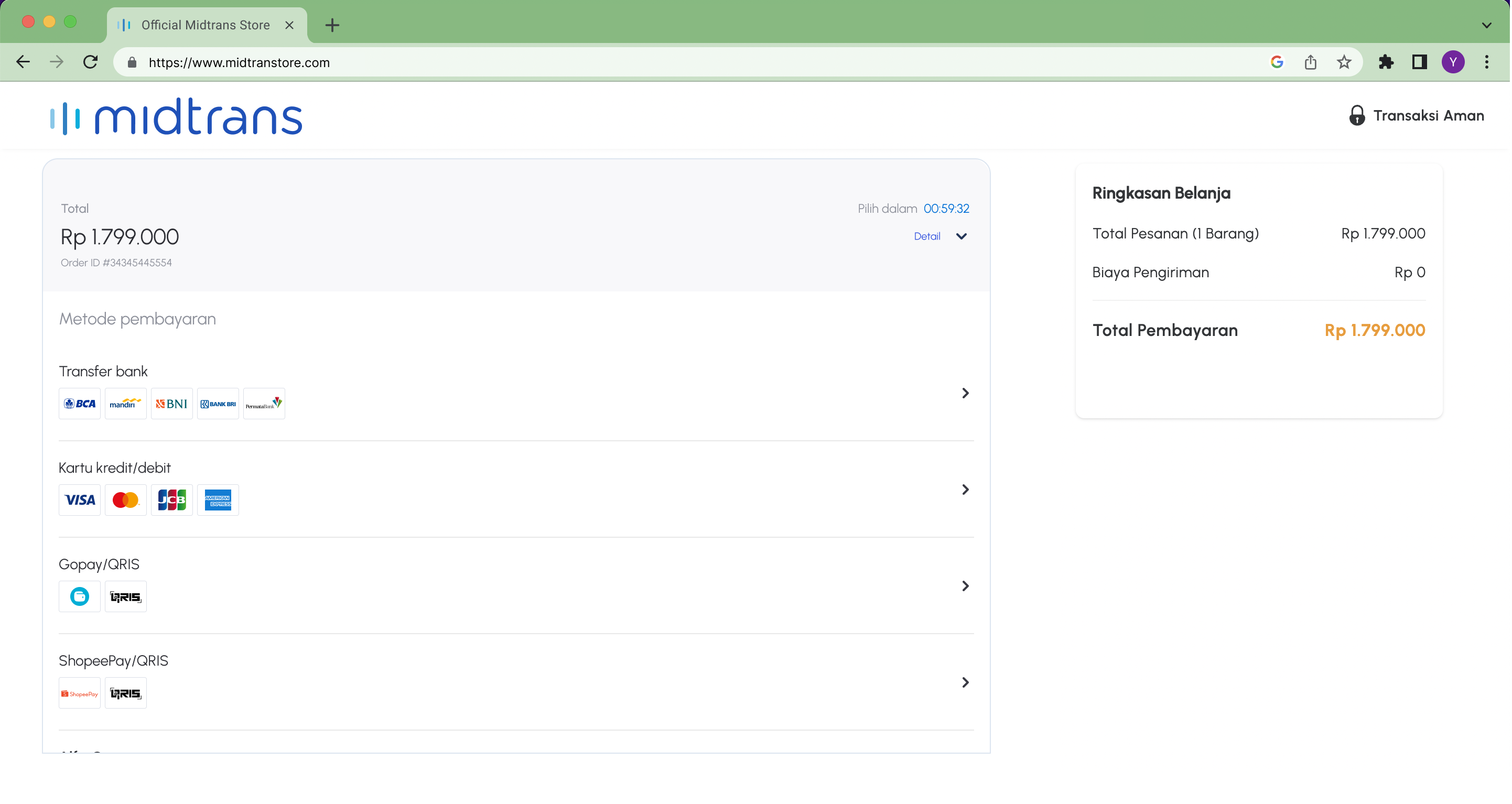The height and width of the screenshot is (804, 1512).
Task: Click the GoPay wallet icon
Action: point(80,597)
